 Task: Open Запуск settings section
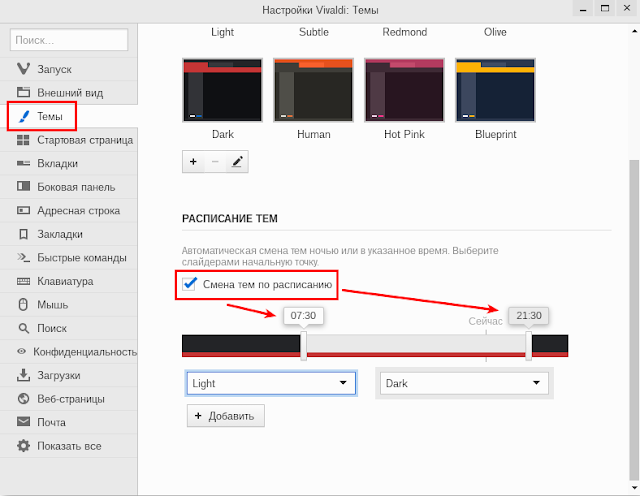click(x=69, y=69)
